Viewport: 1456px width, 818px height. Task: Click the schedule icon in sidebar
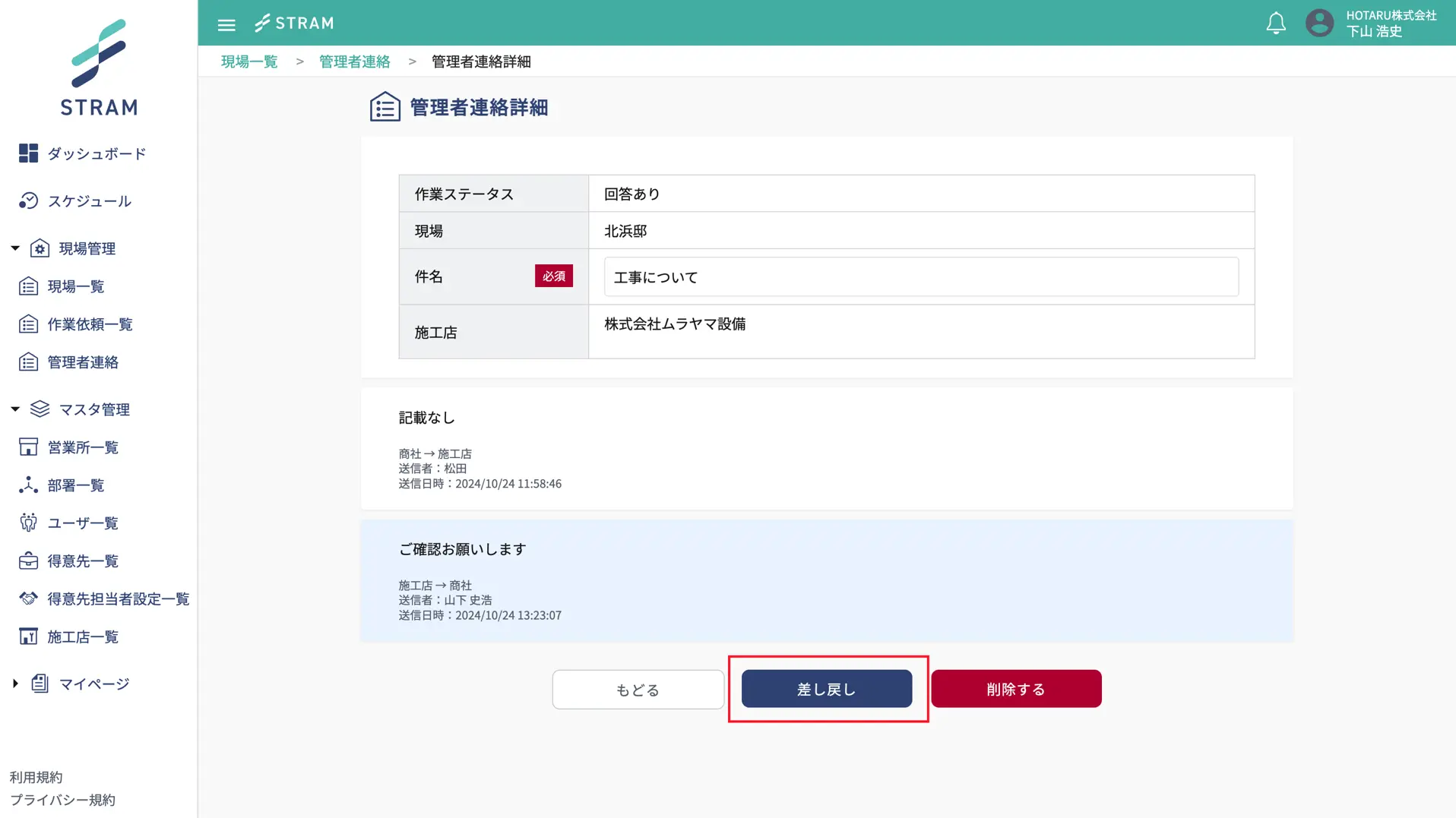[x=28, y=201]
